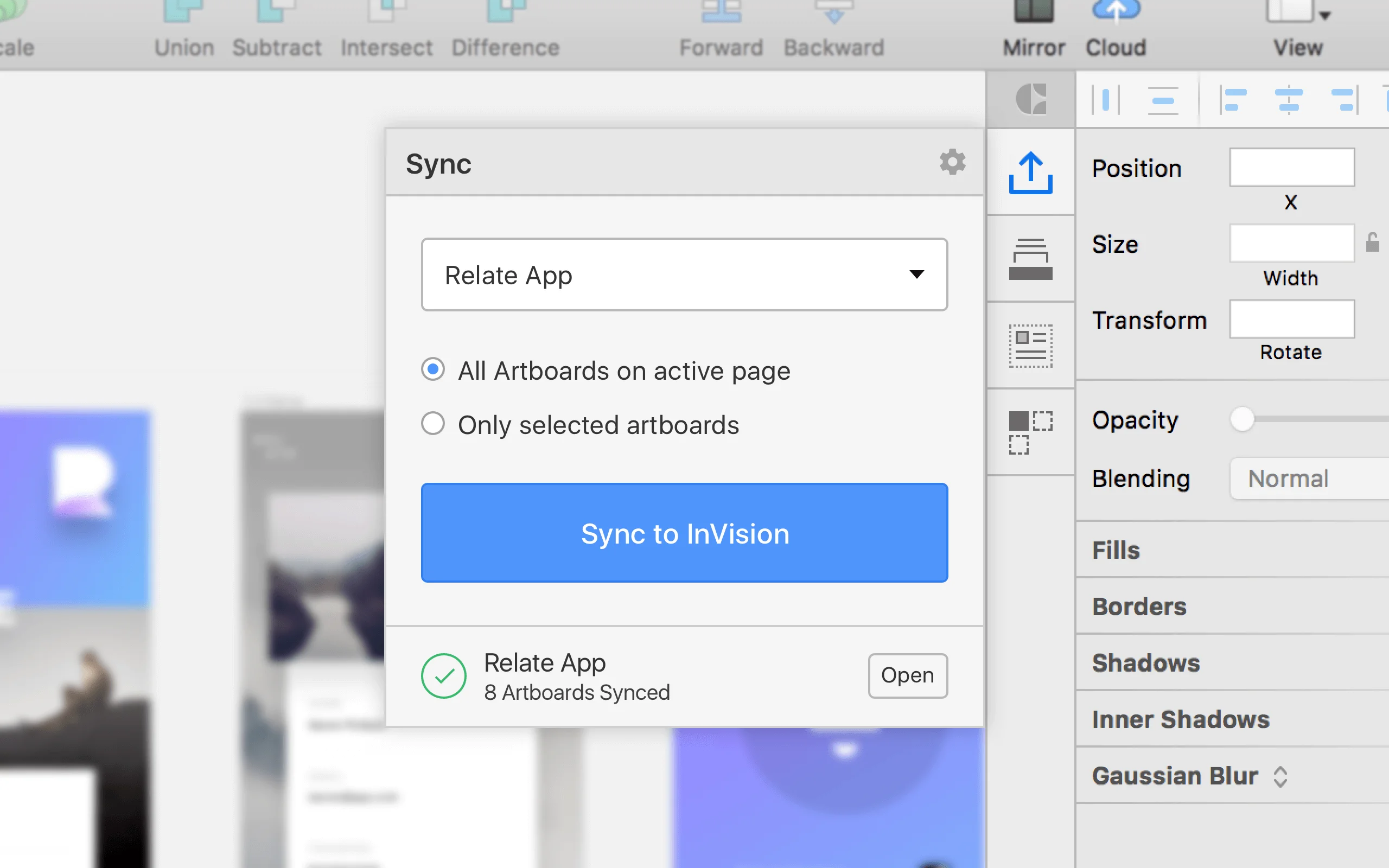The height and width of the screenshot is (868, 1389).
Task: Toggle the size lock icon
Action: point(1372,243)
